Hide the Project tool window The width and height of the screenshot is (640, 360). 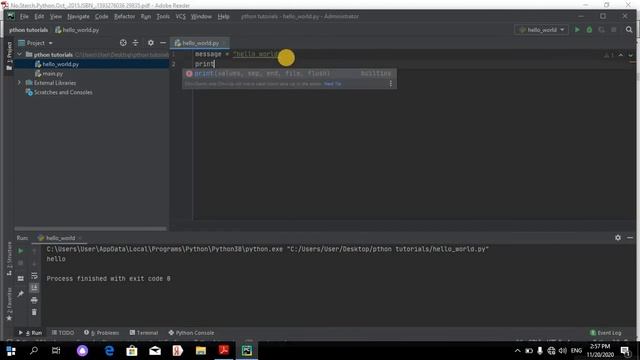pos(163,43)
